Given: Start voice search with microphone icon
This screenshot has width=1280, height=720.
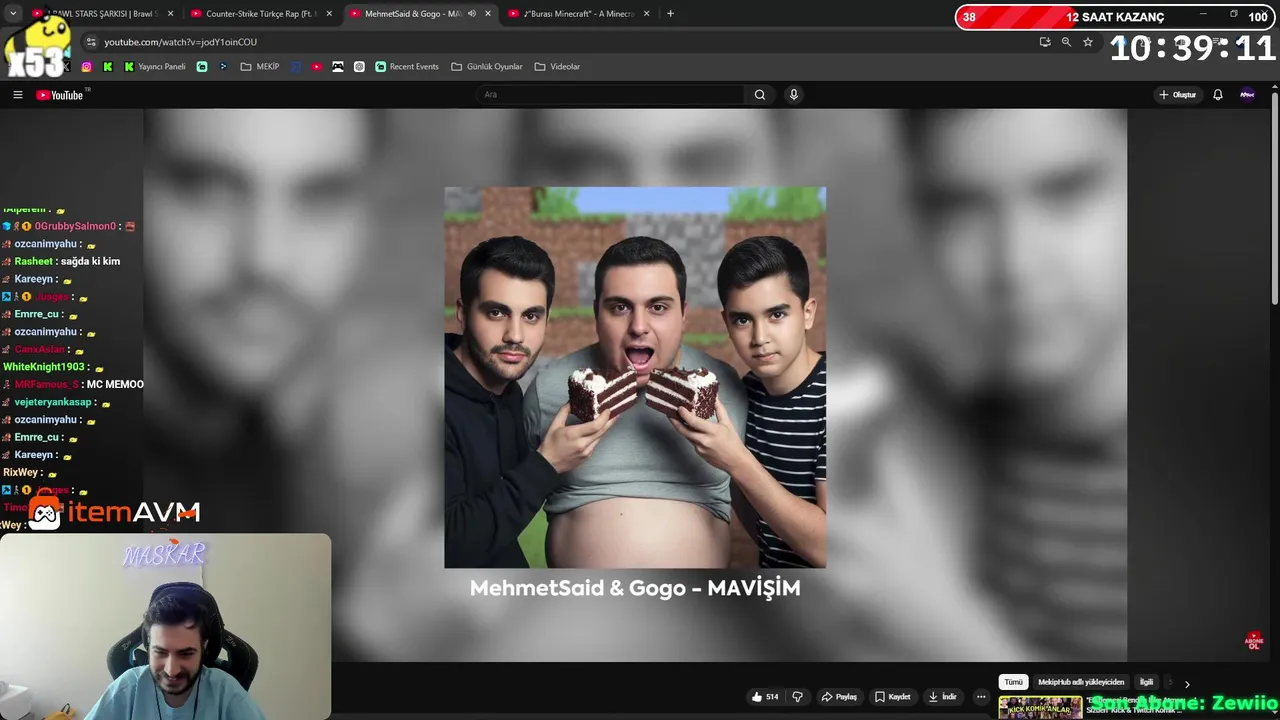Looking at the screenshot, I should [x=794, y=95].
